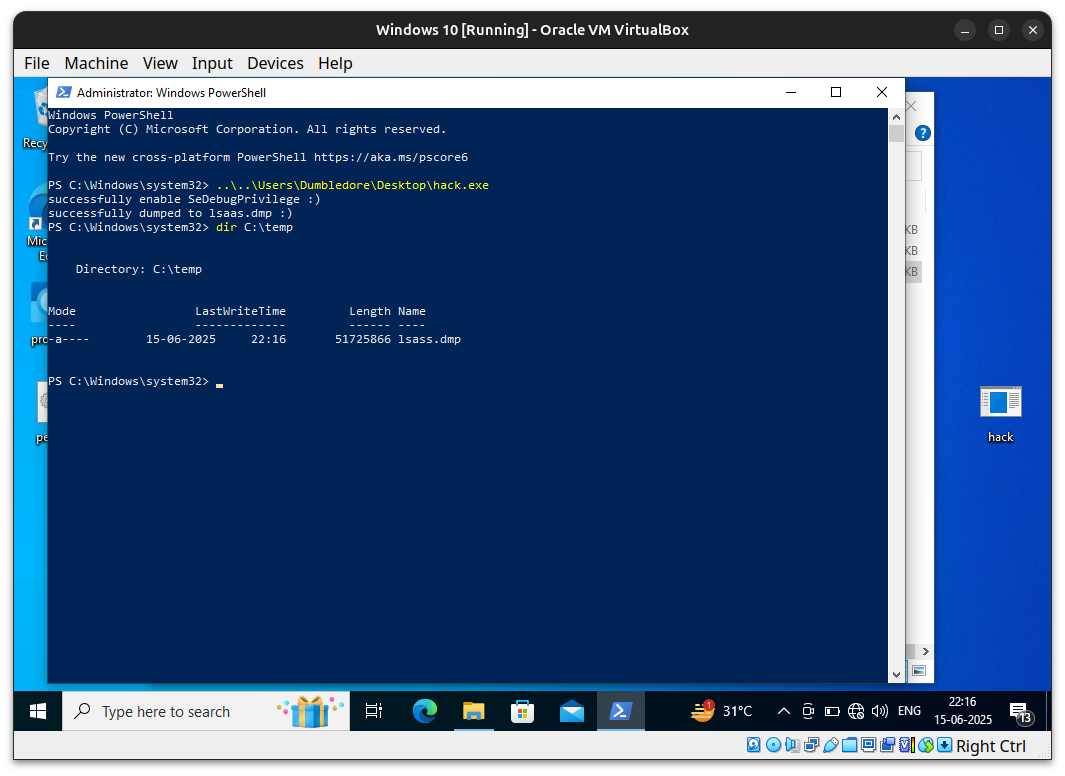
Task: Click the PowerShell taskbar icon
Action: (621, 711)
